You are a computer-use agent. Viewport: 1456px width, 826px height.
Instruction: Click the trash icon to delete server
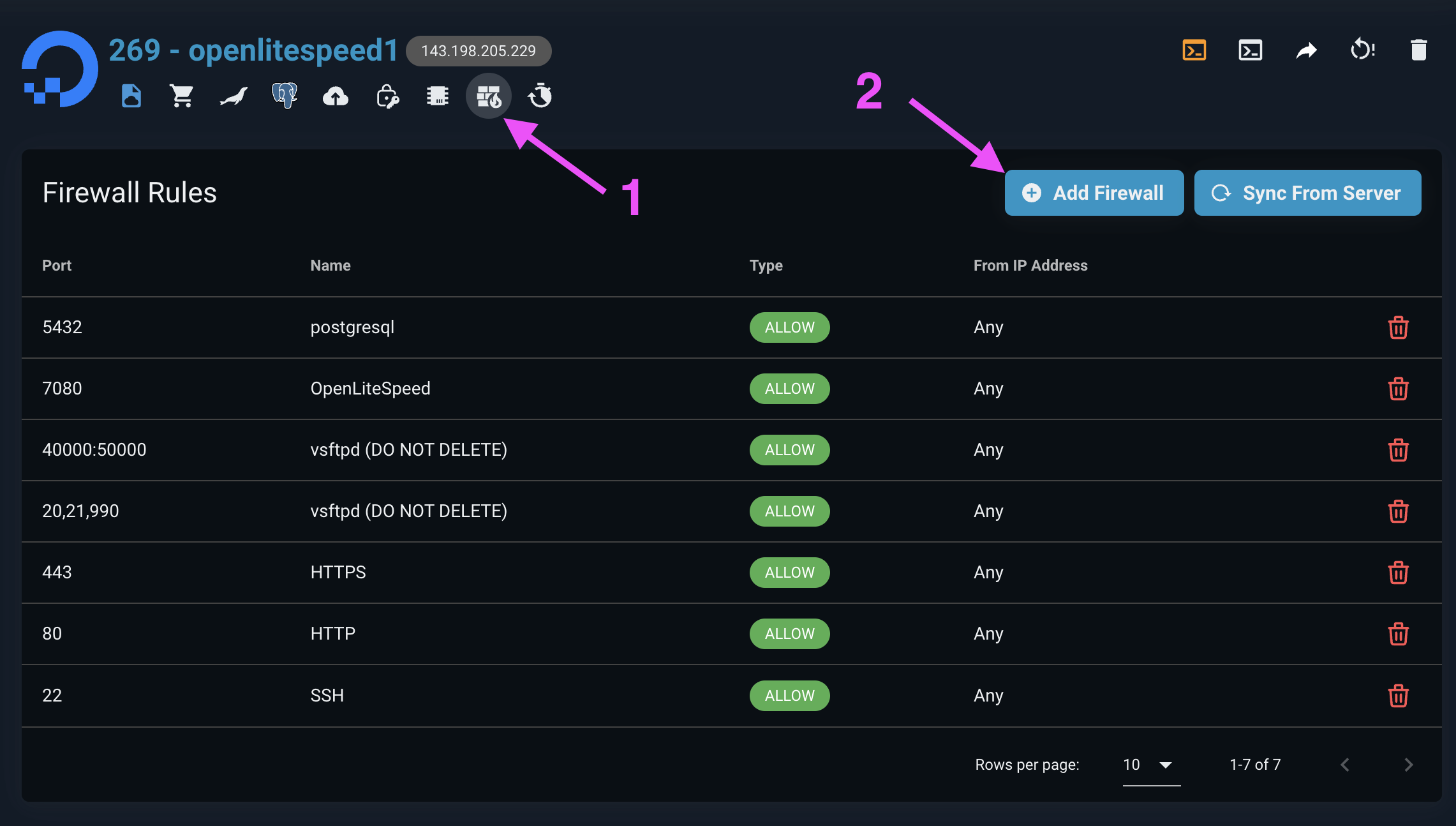tap(1418, 49)
